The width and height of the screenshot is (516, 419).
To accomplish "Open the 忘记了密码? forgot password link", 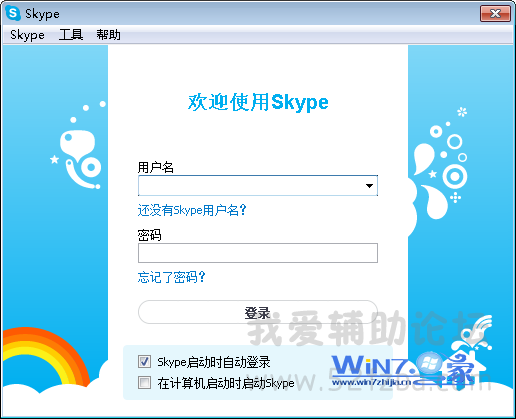I will pyautogui.click(x=171, y=277).
